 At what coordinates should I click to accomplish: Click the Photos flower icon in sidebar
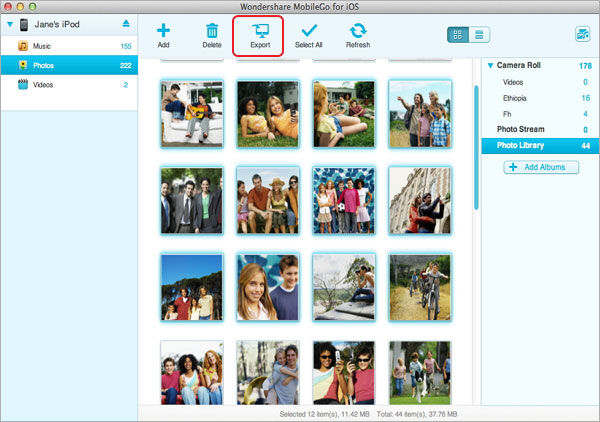23,65
